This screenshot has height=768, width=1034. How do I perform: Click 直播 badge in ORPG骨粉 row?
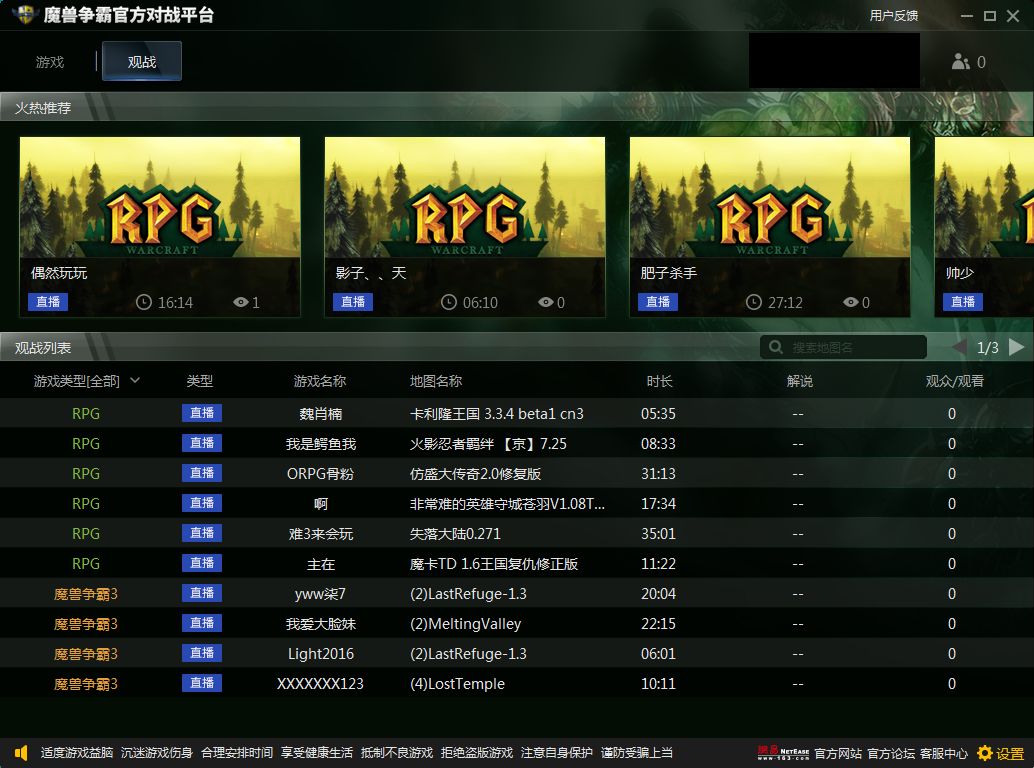tap(202, 473)
